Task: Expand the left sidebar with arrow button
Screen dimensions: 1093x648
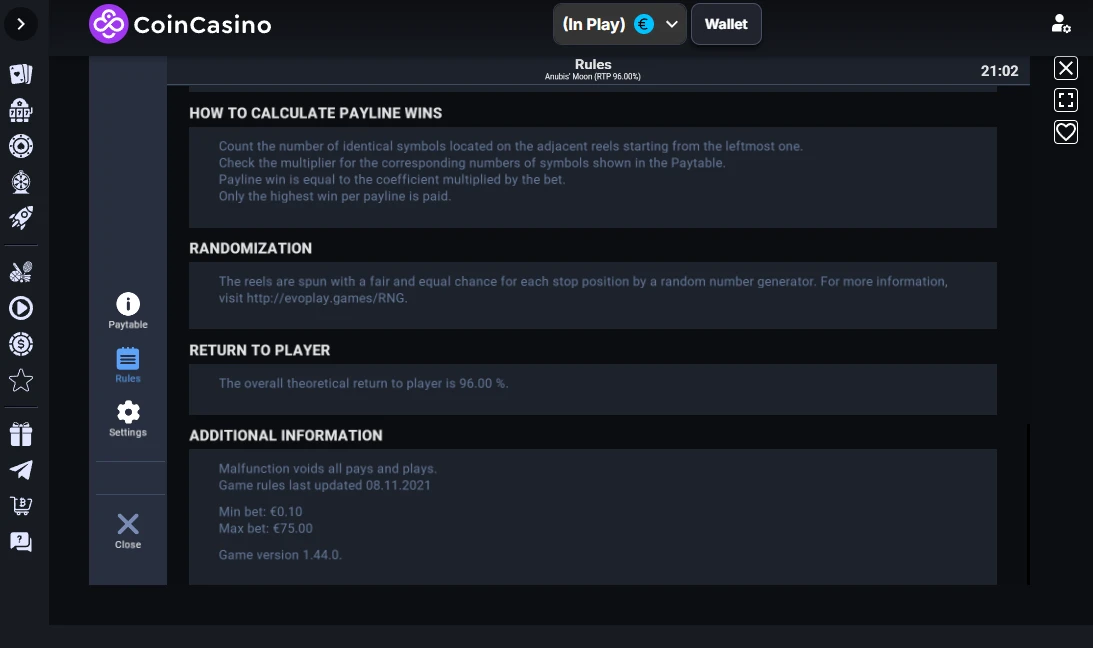Action: coord(21,24)
